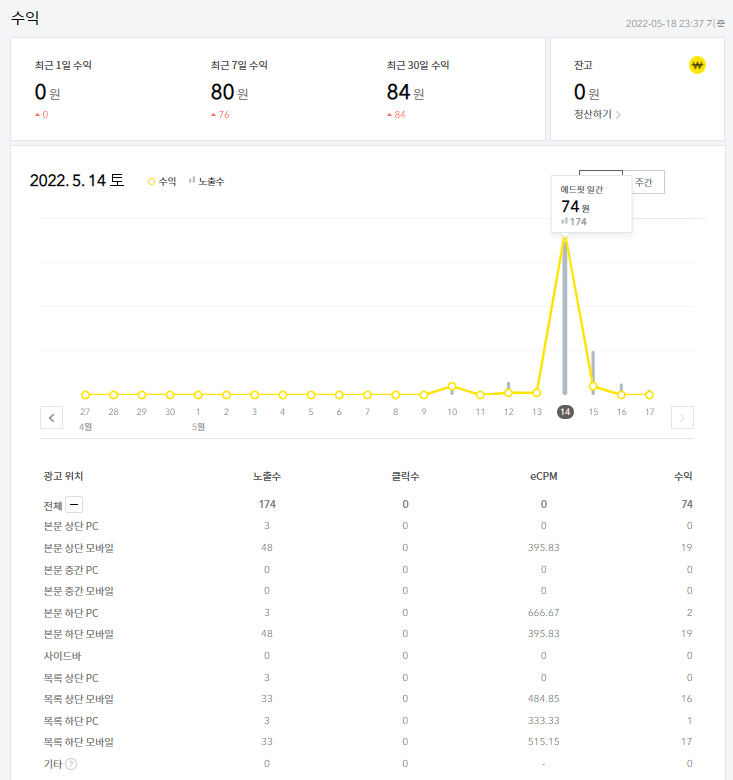The width and height of the screenshot is (733, 780).
Task: Select date 10 on chart axis
Action: click(452, 412)
